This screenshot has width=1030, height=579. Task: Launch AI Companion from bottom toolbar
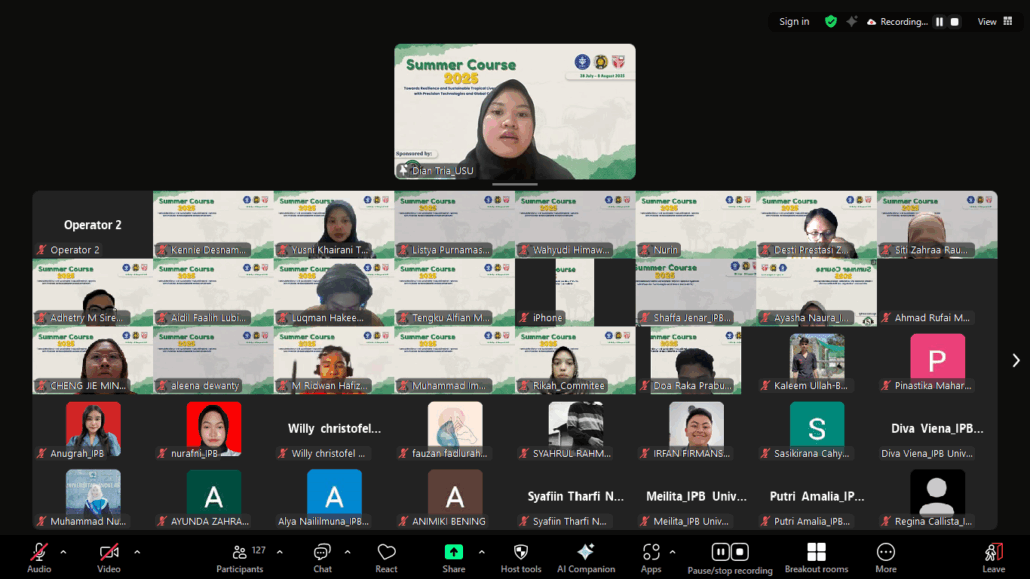[586, 553]
